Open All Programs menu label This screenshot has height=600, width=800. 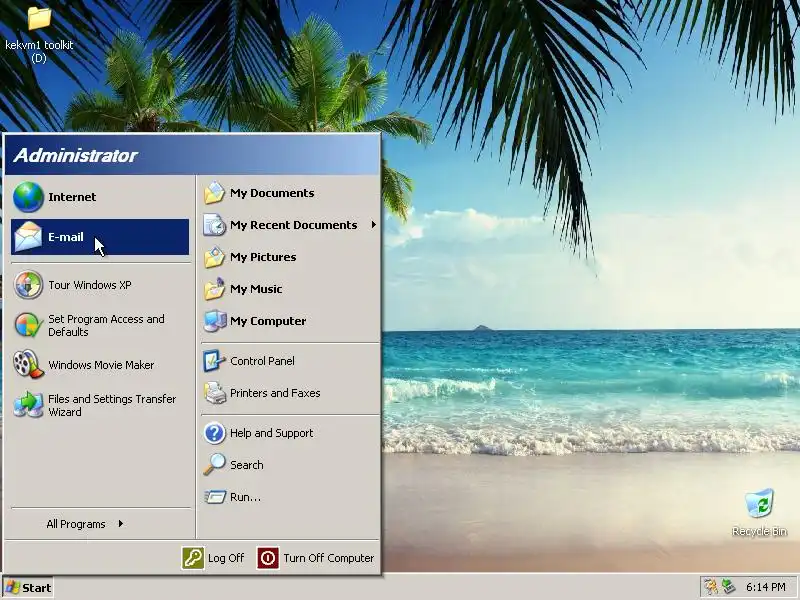click(x=76, y=524)
